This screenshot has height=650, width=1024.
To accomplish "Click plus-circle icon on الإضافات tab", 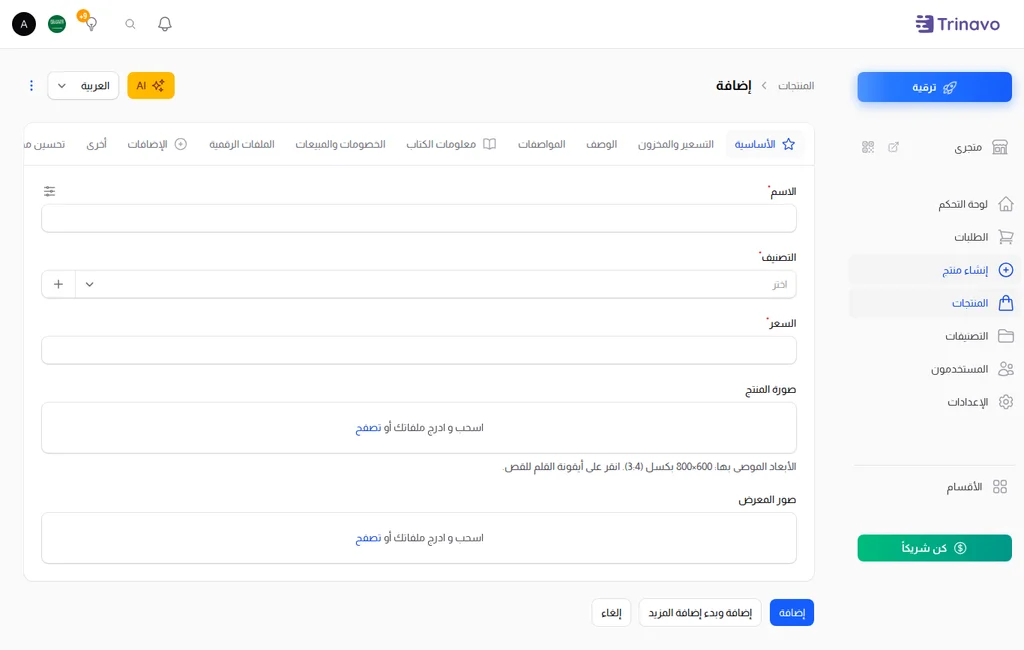I will (181, 144).
